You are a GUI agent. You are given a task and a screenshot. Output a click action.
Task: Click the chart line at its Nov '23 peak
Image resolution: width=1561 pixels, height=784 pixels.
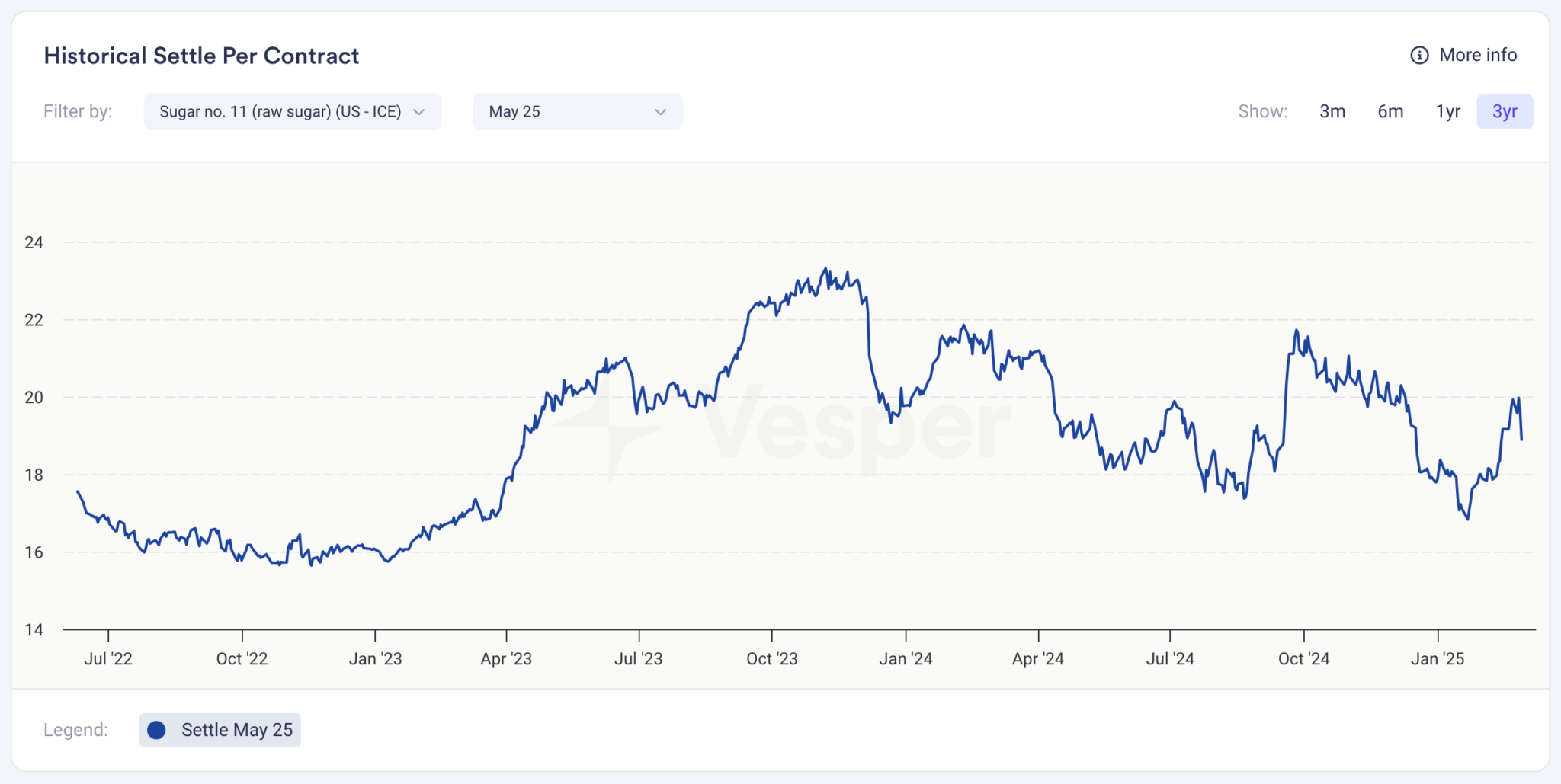pos(827,268)
